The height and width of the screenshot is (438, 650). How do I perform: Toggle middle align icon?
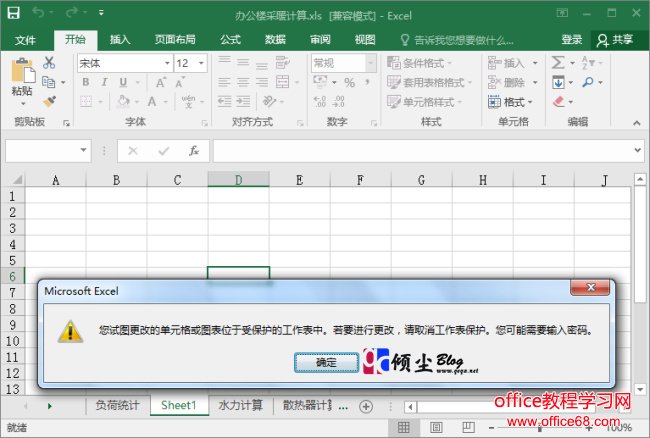243,63
